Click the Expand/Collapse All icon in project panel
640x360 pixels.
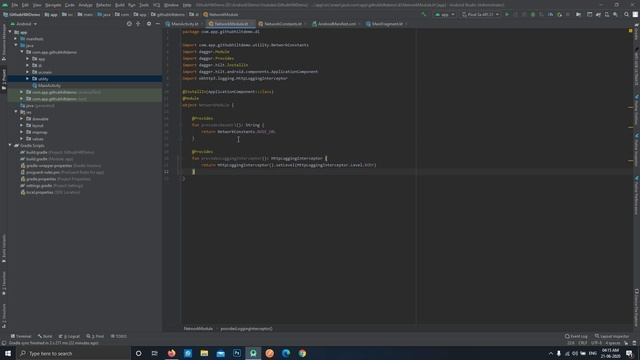138,24
